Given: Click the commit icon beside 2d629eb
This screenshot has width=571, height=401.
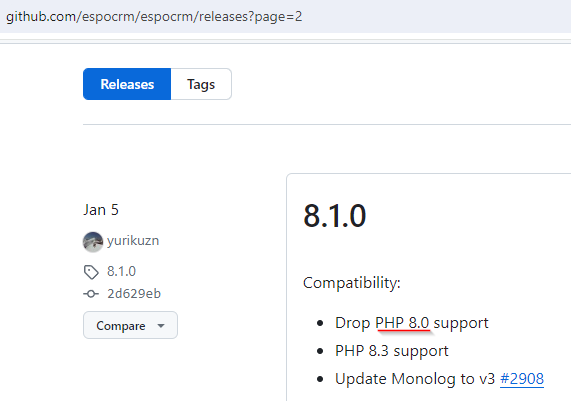Looking at the screenshot, I should pos(91,294).
